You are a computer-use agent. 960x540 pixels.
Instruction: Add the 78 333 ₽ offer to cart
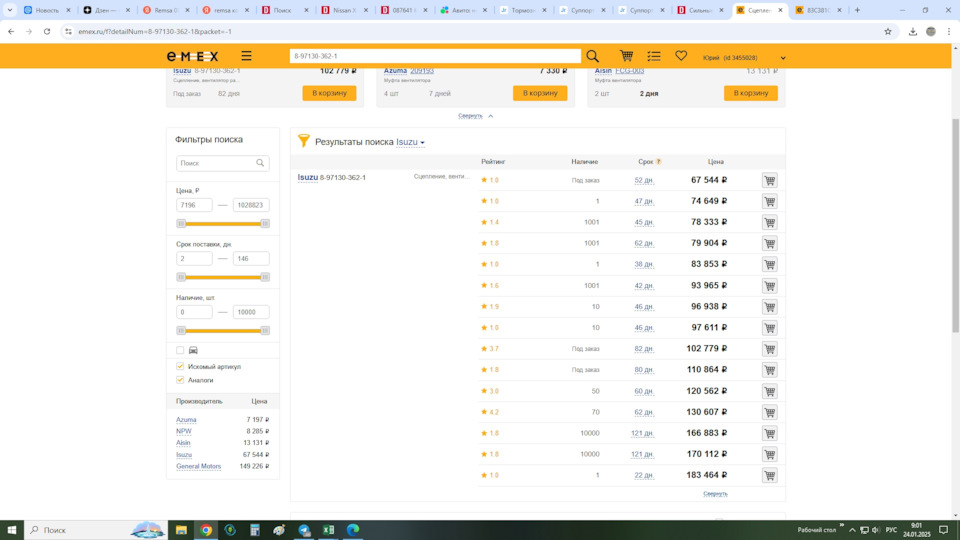click(770, 222)
